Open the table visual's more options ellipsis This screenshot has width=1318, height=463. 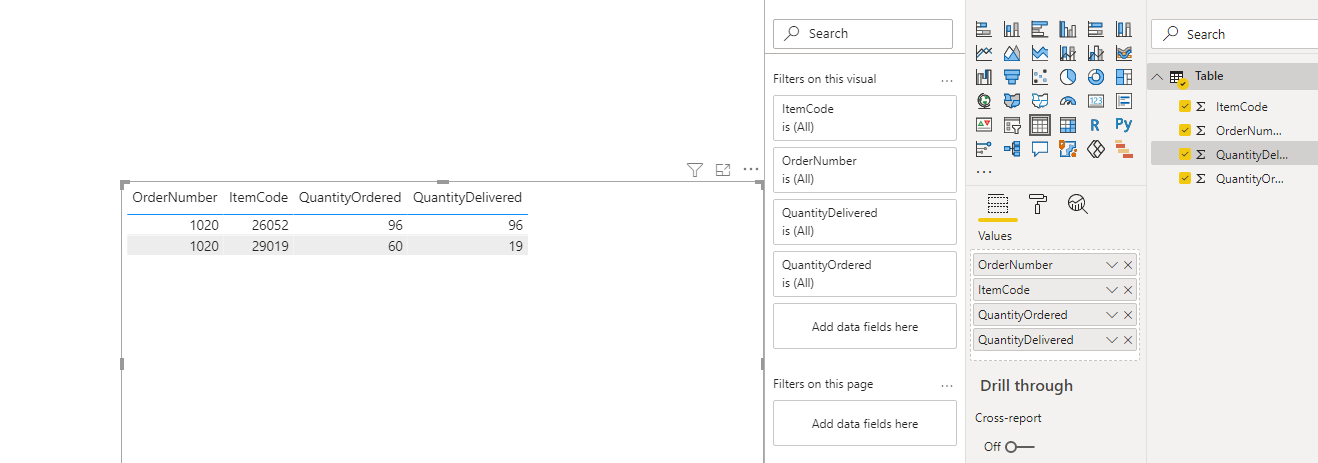click(x=751, y=170)
